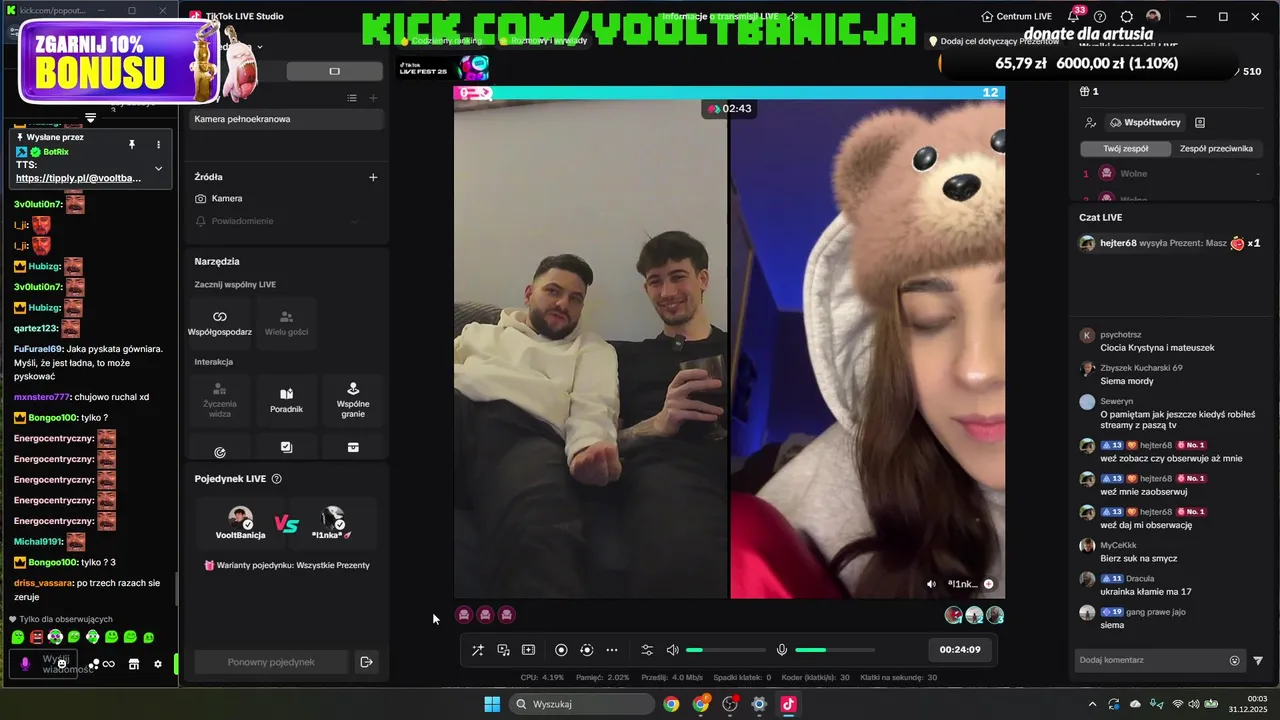Image resolution: width=1280 pixels, height=720 pixels.
Task: Start recording with the record button
Action: pyautogui.click(x=561, y=650)
